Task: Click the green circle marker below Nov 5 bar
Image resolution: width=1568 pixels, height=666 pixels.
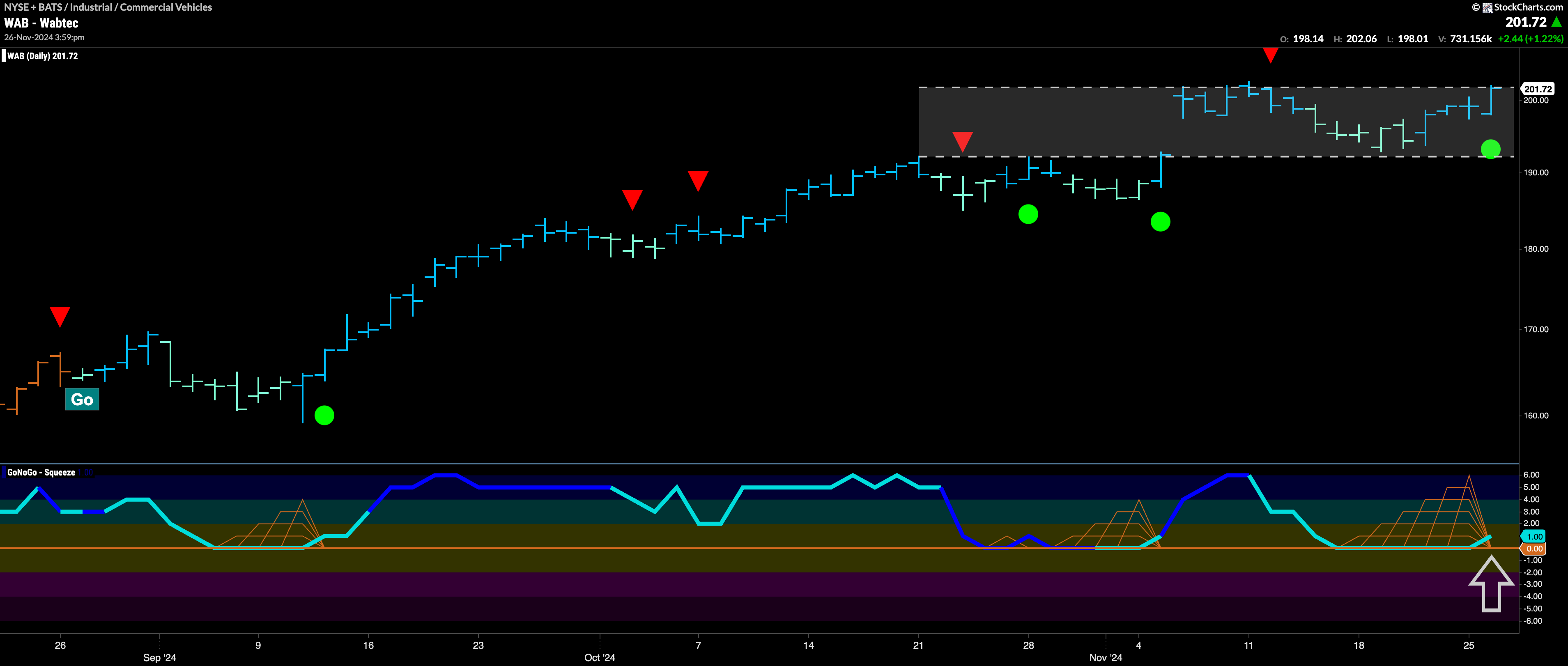Action: tap(1160, 222)
